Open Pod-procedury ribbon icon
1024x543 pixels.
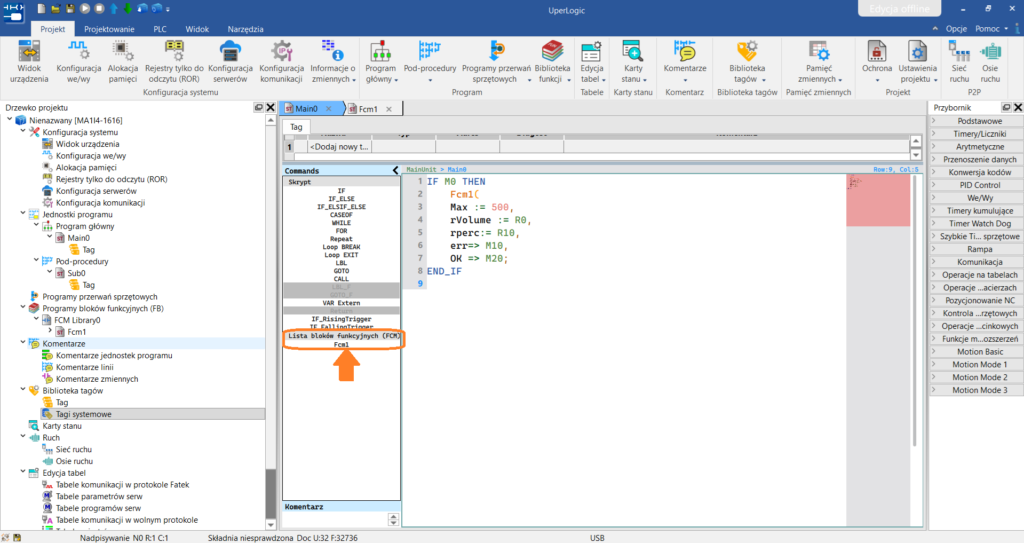[430, 61]
